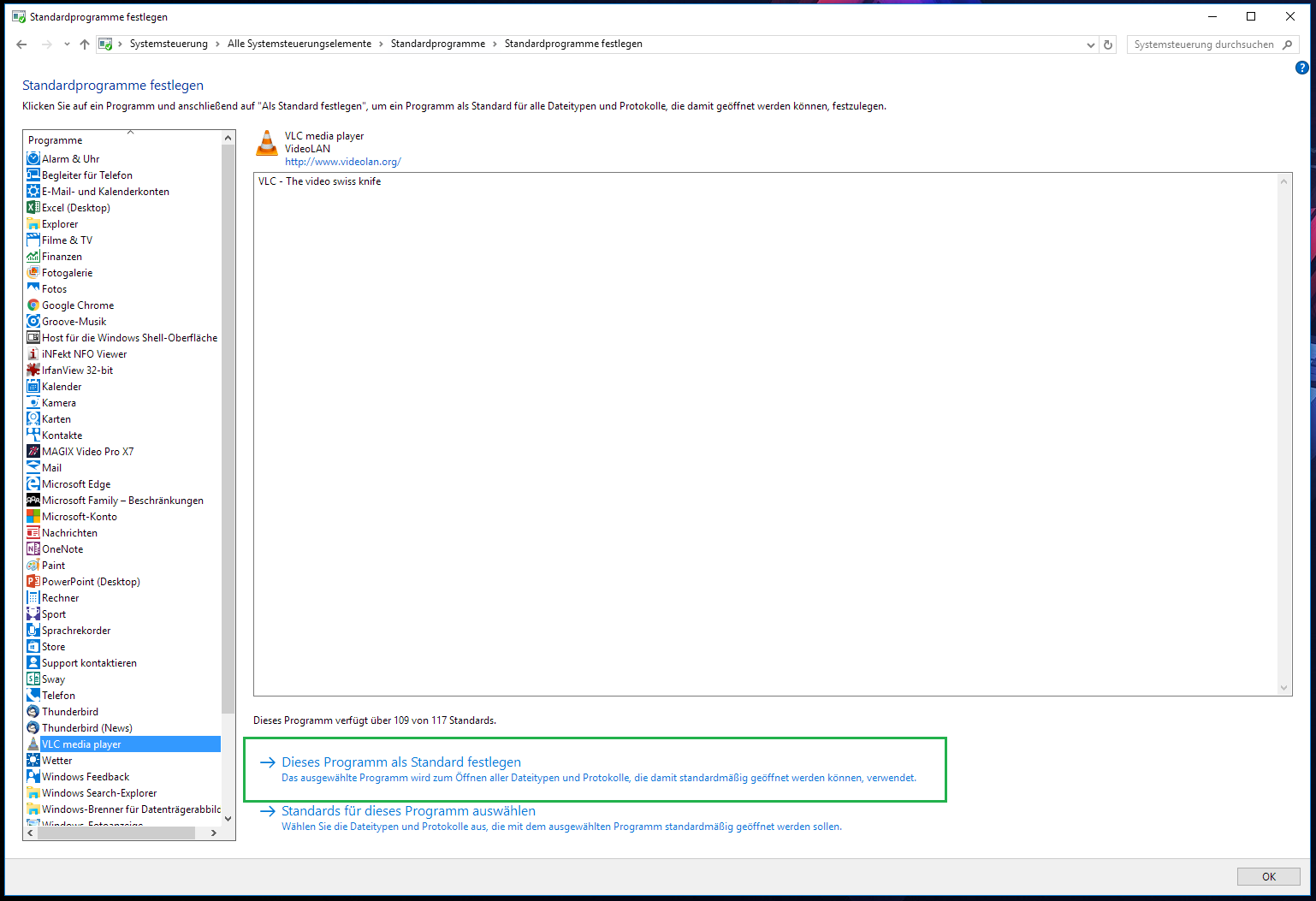Click Standards für dieses Programm auswählen
The image size is (1316, 901).
(x=408, y=811)
